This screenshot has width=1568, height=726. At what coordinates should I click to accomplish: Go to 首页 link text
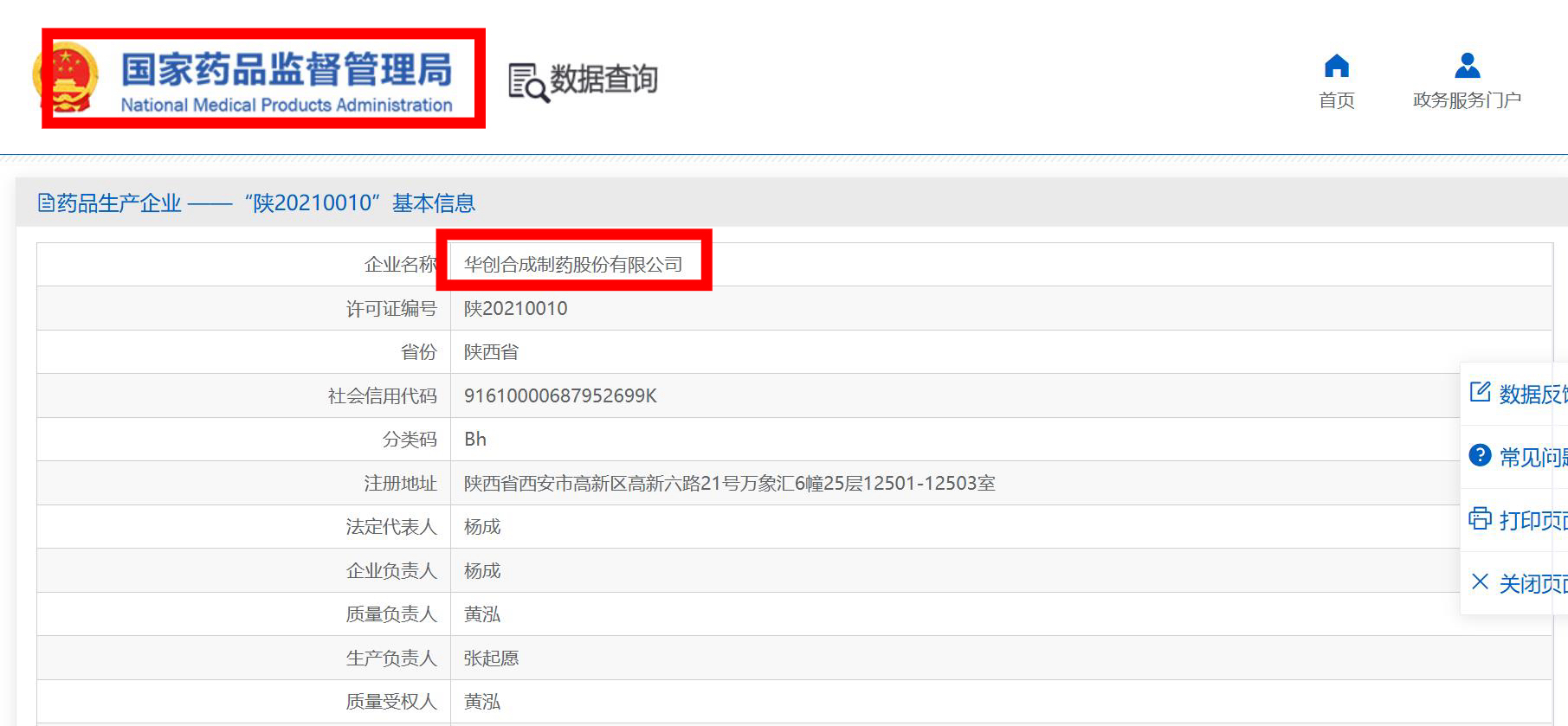click(1337, 100)
